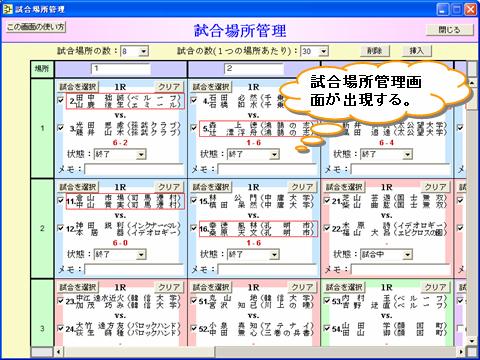480x360 pixels.
Task: Click the horizontal scrollbar left arrow
Action: pos(59,351)
